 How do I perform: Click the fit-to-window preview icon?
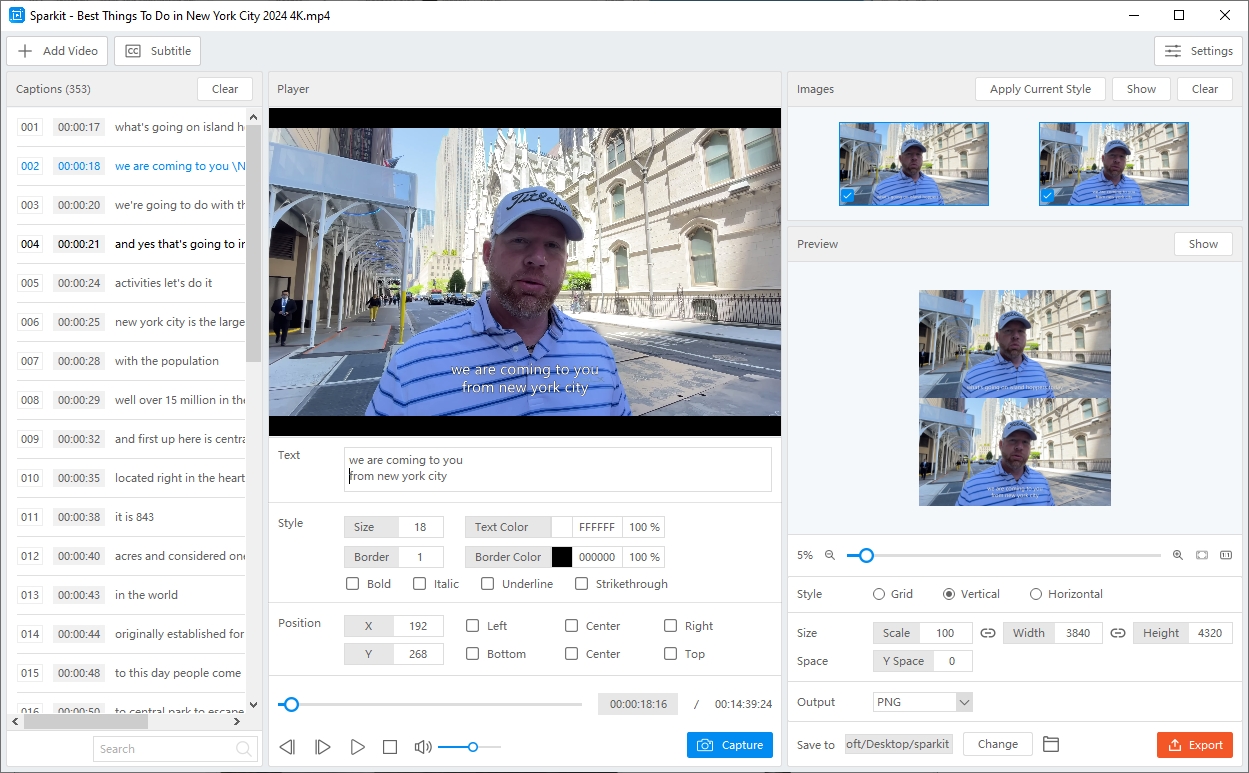(1201, 555)
